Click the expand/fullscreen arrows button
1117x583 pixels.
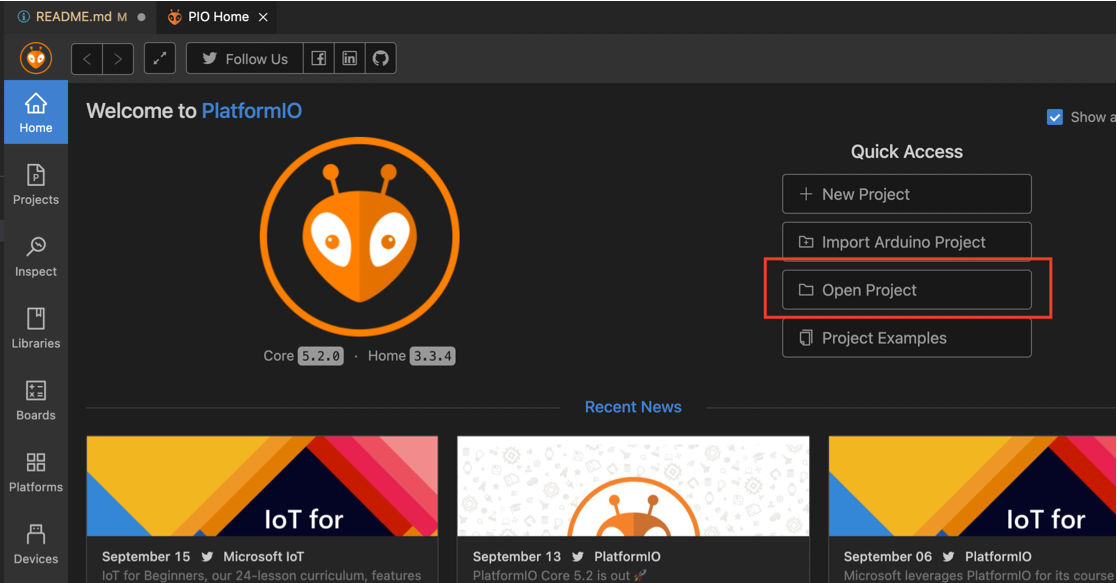tap(160, 58)
